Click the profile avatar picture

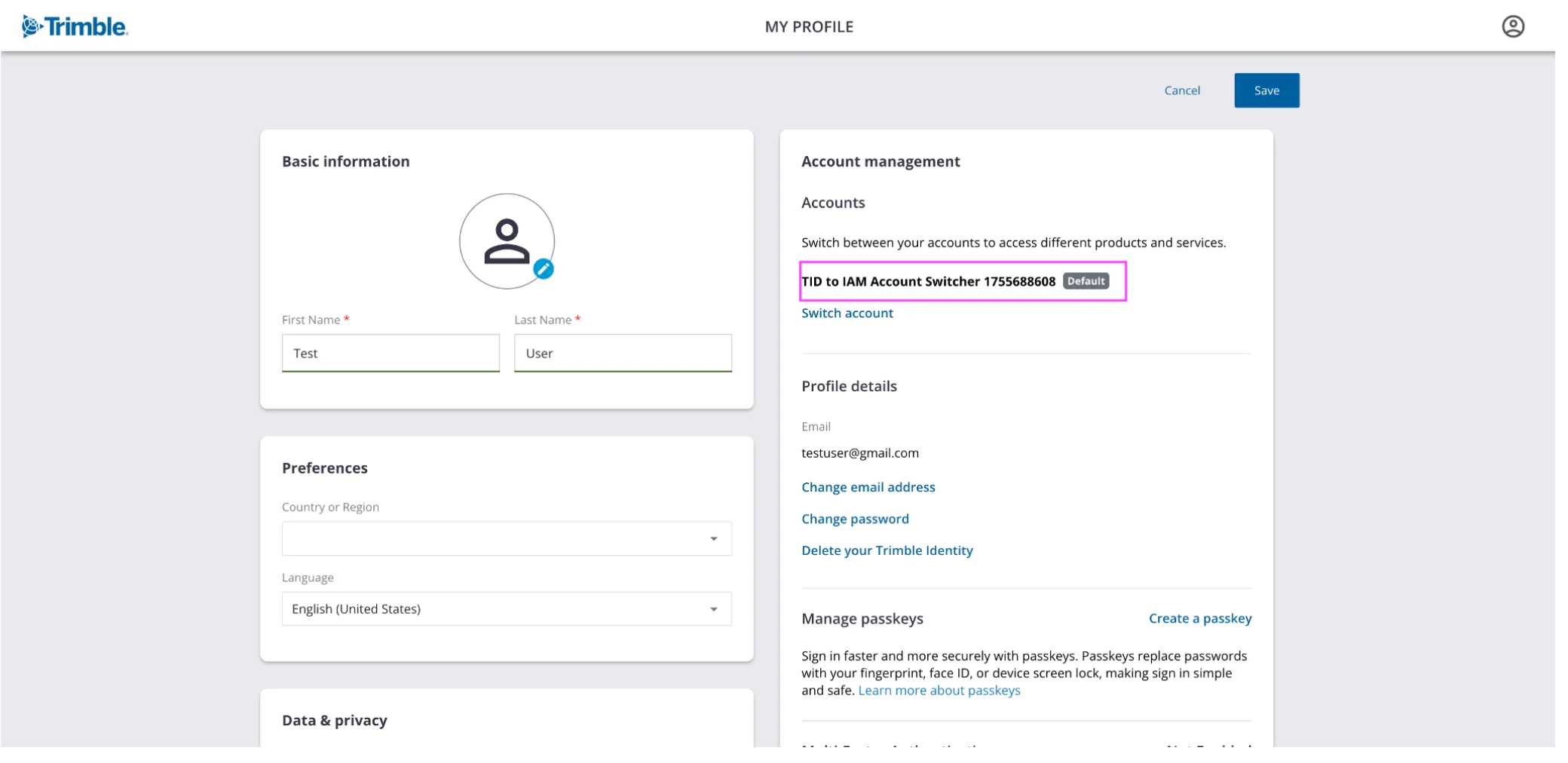click(507, 241)
